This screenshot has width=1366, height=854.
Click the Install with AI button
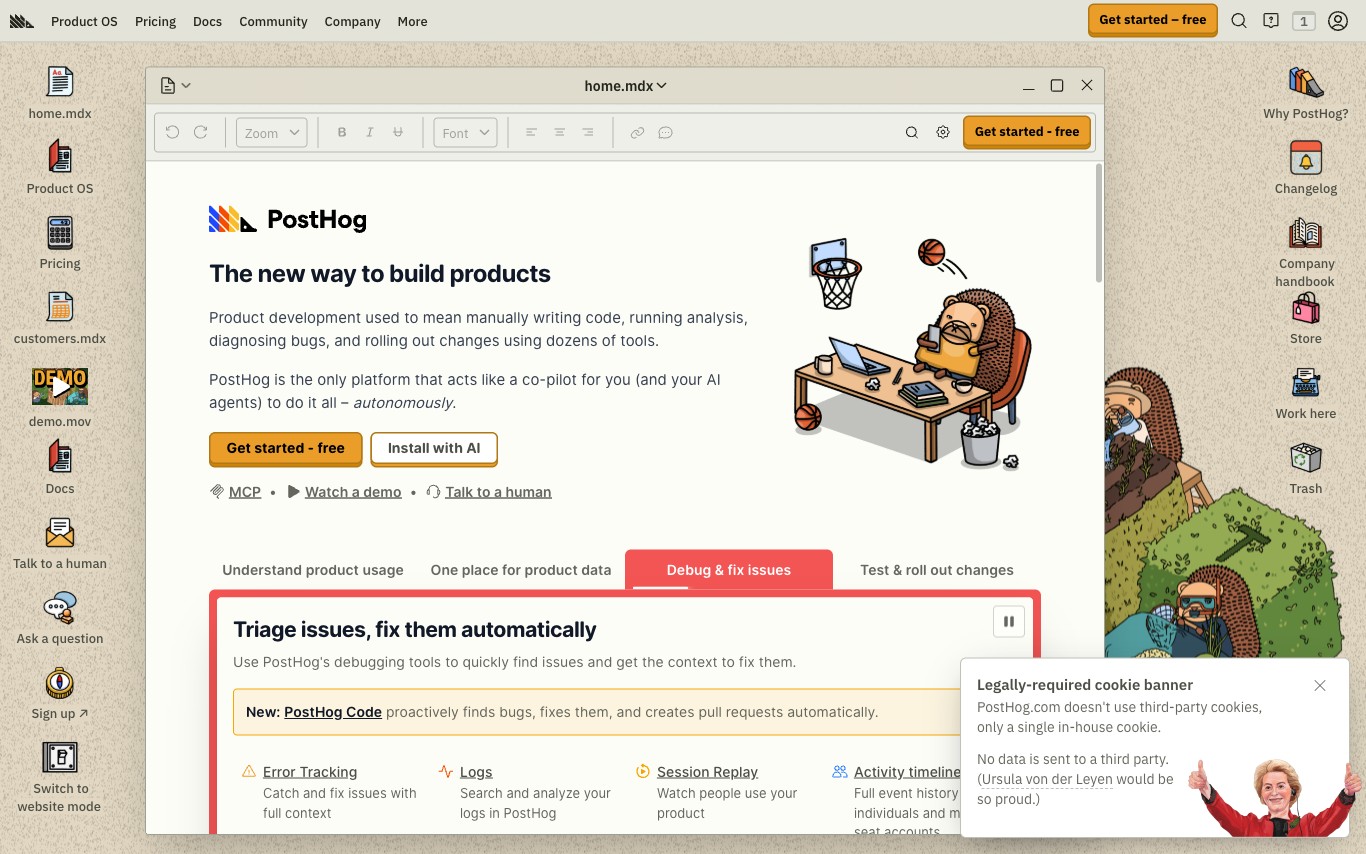click(434, 449)
